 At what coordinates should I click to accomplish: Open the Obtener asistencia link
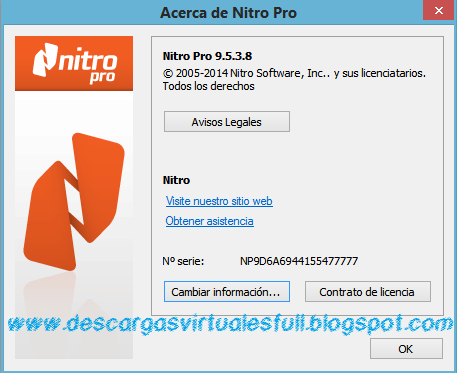209,221
